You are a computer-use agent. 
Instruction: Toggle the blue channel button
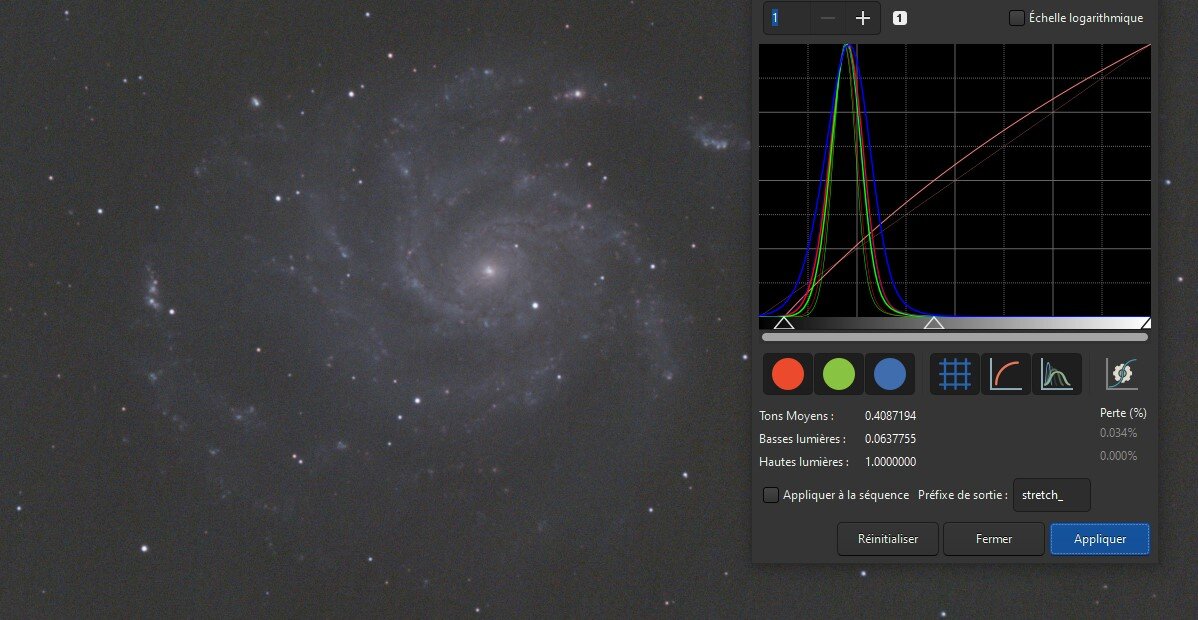click(890, 375)
